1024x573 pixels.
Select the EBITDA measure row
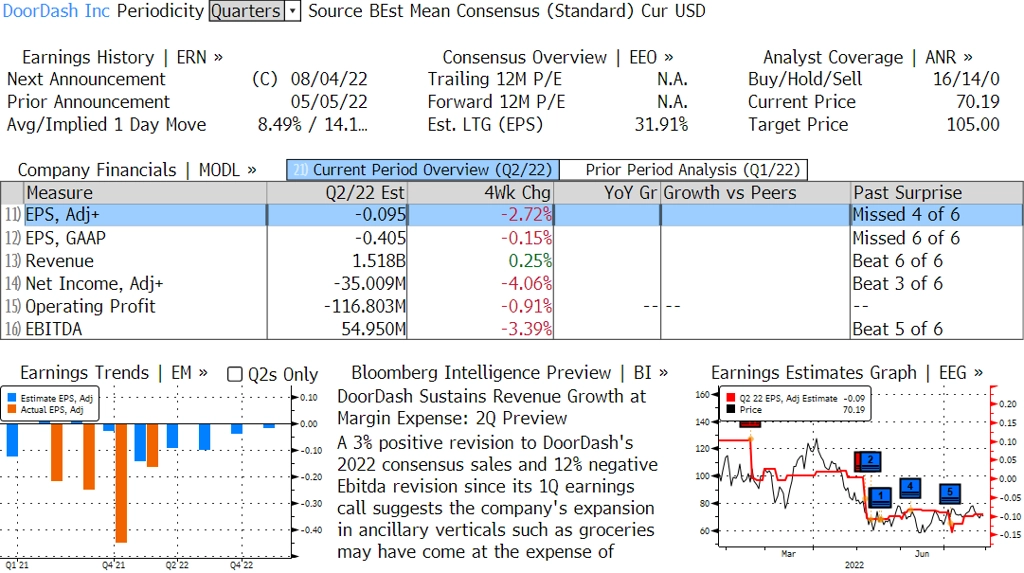coord(512,329)
